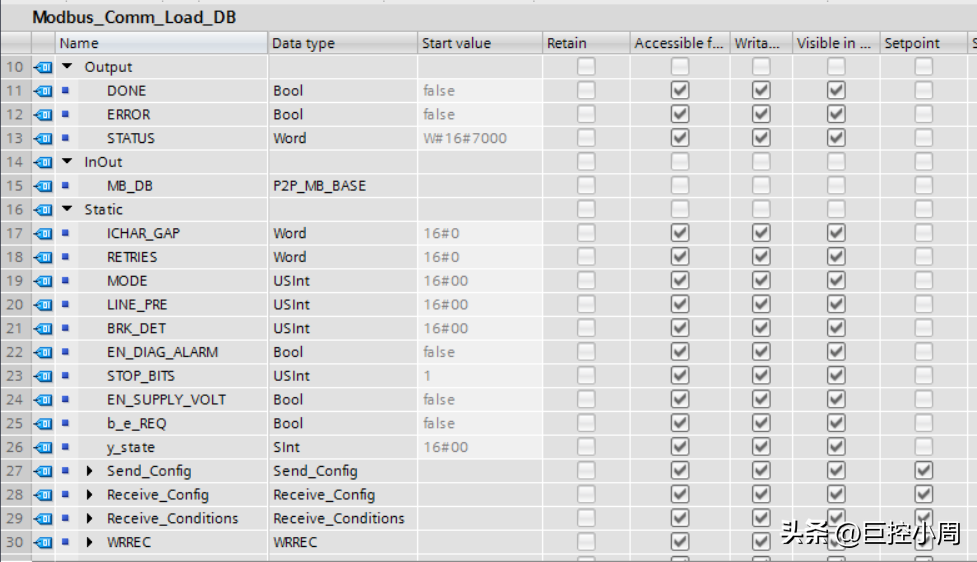This screenshot has height=562, width=977.
Task: Click the tag icon on the y_state row
Action: 43,447
